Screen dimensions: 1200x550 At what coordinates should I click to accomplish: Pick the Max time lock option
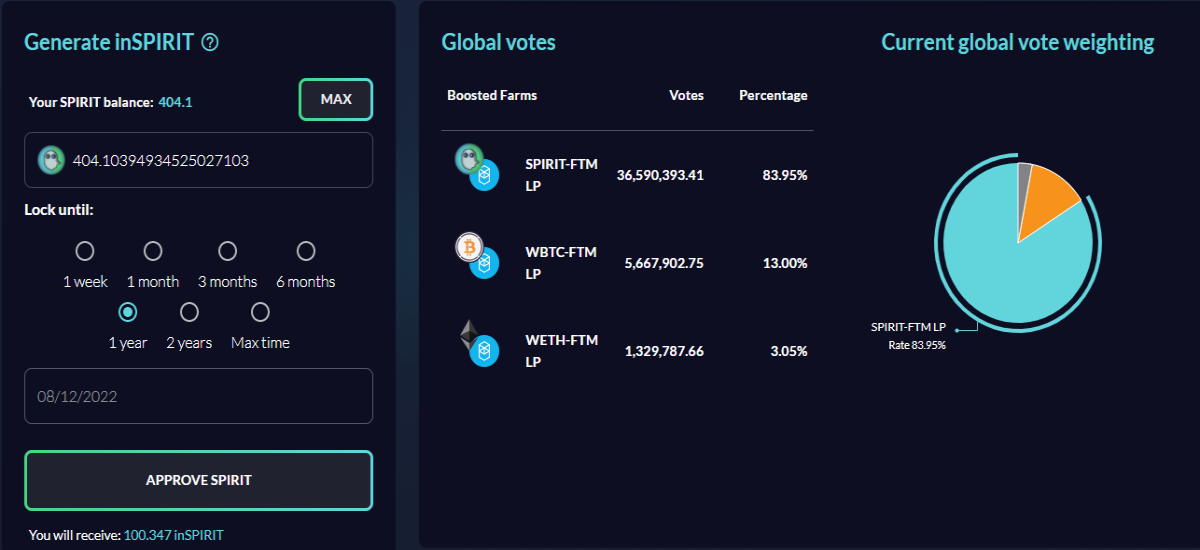coord(260,312)
